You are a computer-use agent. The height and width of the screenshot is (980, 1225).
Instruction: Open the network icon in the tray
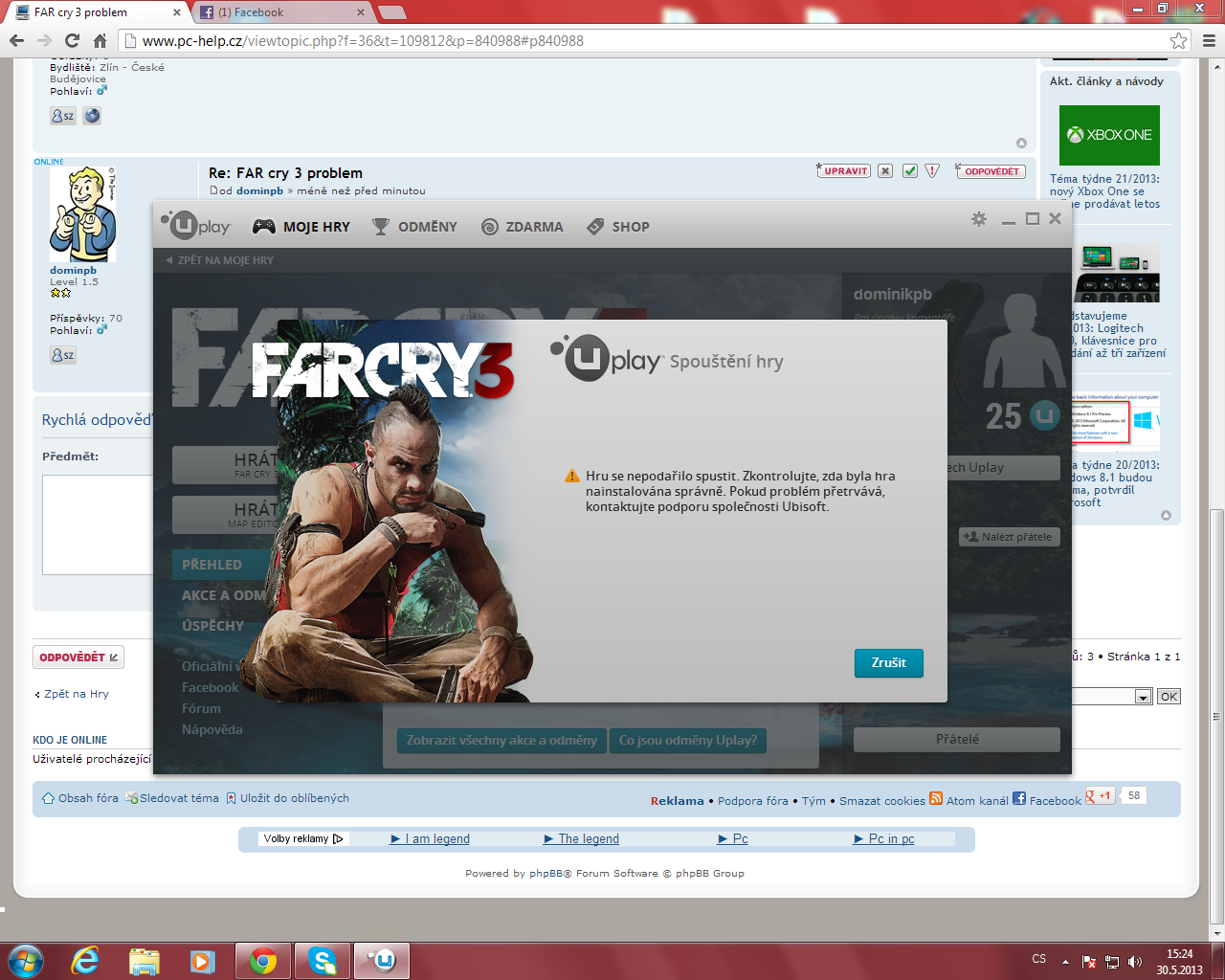(1112, 962)
